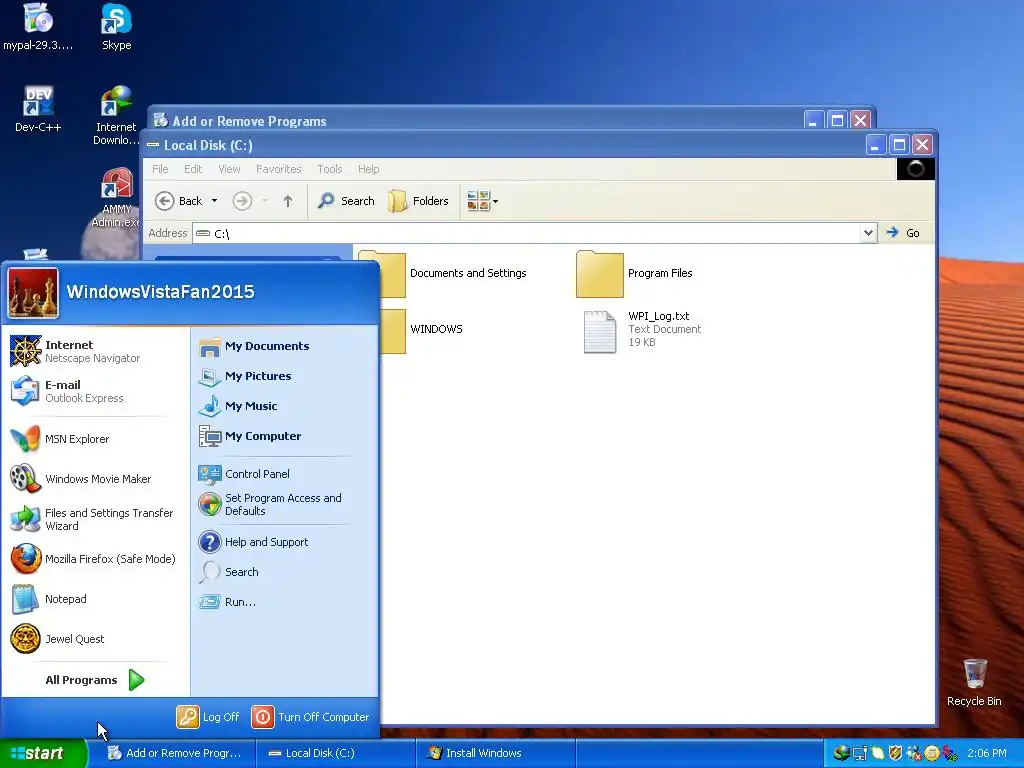Image resolution: width=1024 pixels, height=768 pixels.
Task: Go Back in Local Disk window
Action: tap(179, 201)
